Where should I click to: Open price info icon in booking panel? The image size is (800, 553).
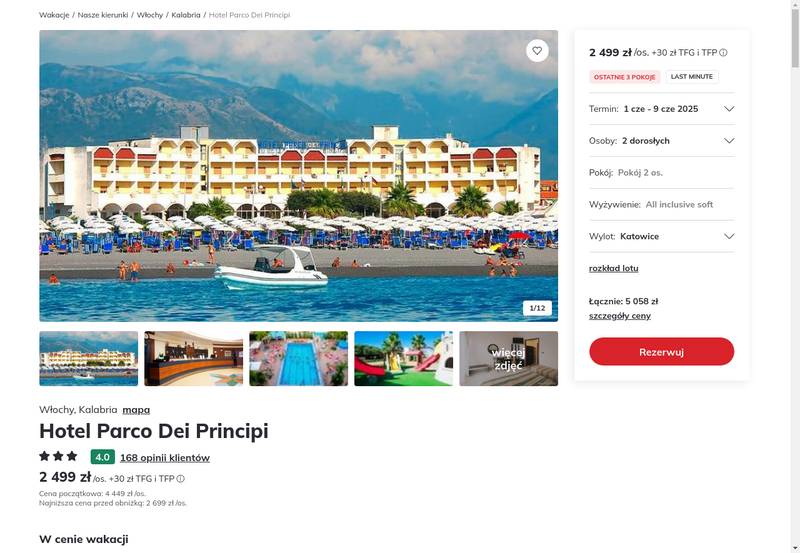(723, 53)
